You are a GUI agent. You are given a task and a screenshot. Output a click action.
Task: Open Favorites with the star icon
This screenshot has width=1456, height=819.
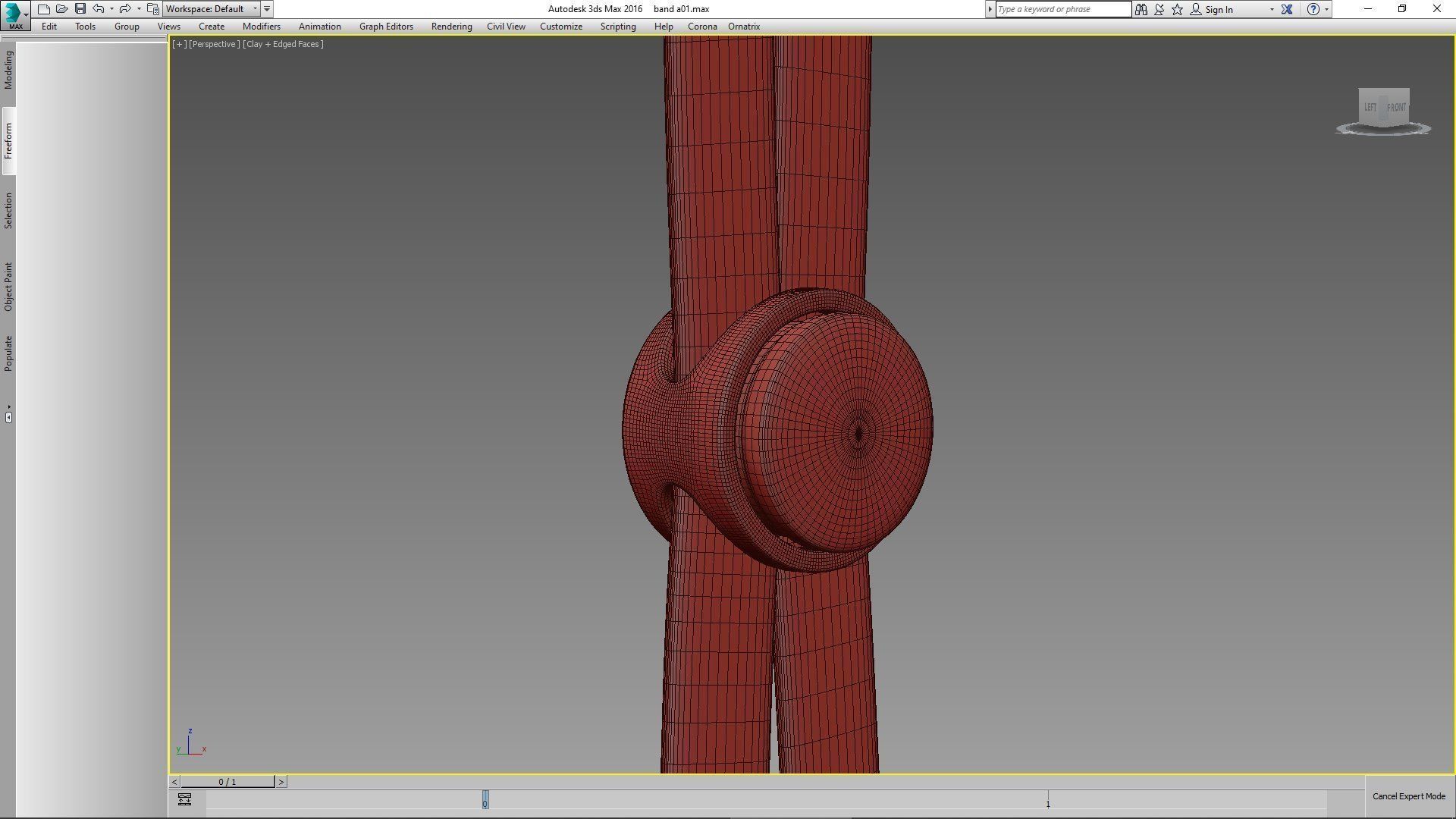click(x=1177, y=9)
